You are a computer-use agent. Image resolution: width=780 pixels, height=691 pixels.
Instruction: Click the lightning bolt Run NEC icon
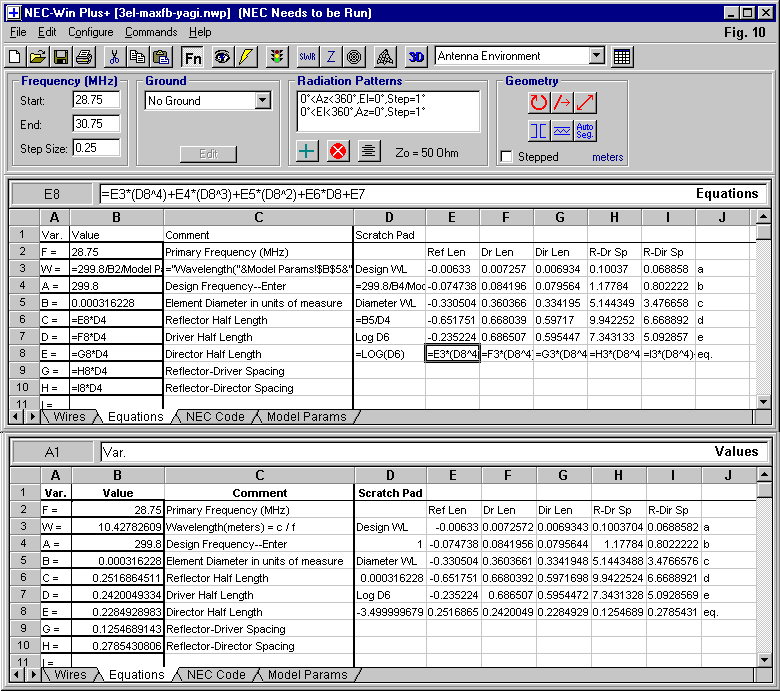[x=246, y=57]
